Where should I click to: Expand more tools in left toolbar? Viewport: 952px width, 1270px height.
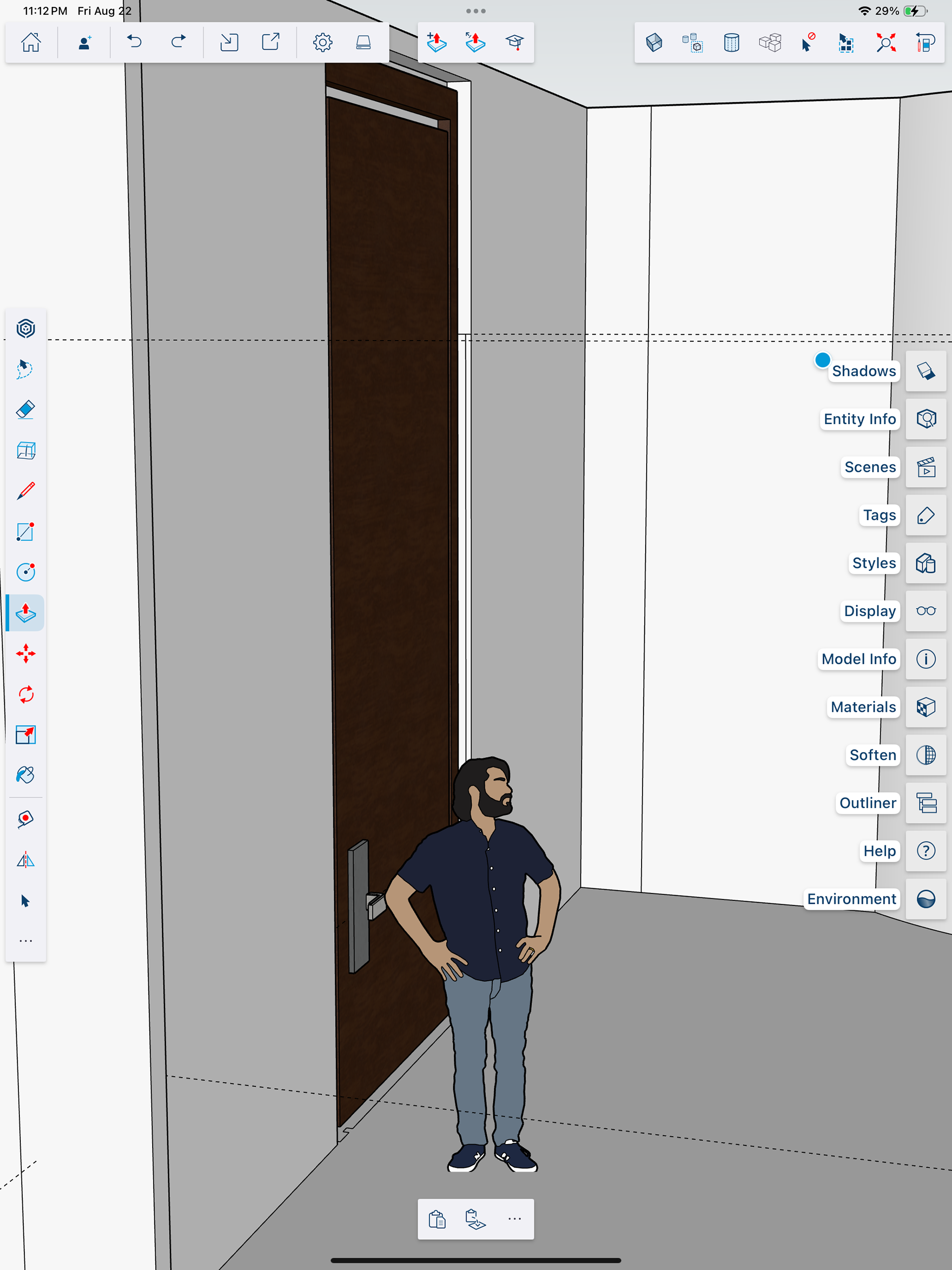pos(25,941)
